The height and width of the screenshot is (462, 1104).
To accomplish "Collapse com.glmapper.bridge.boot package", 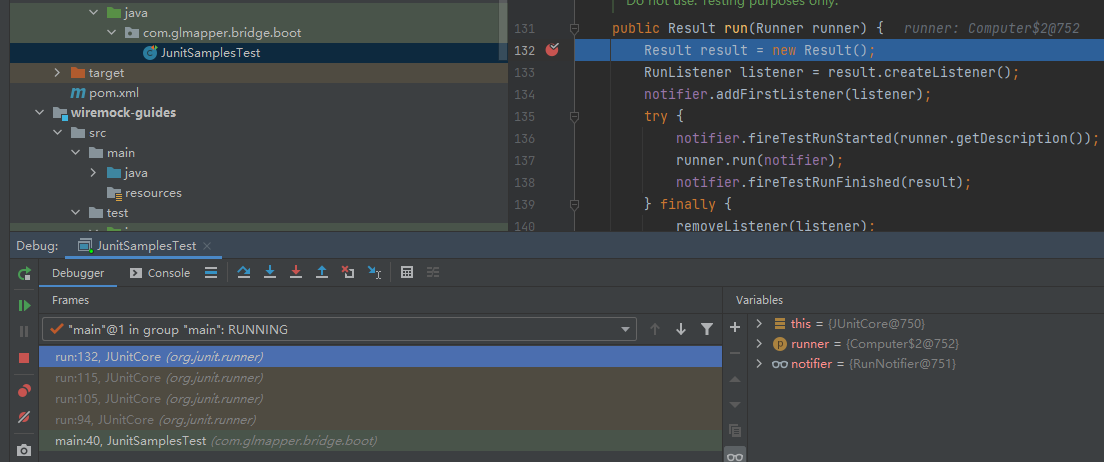I will coord(112,32).
